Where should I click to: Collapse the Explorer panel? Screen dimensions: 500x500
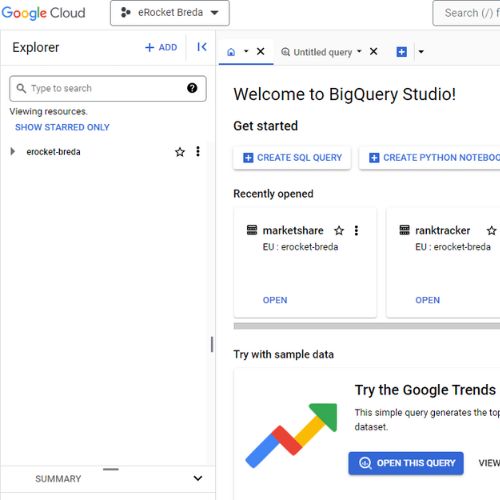point(202,47)
